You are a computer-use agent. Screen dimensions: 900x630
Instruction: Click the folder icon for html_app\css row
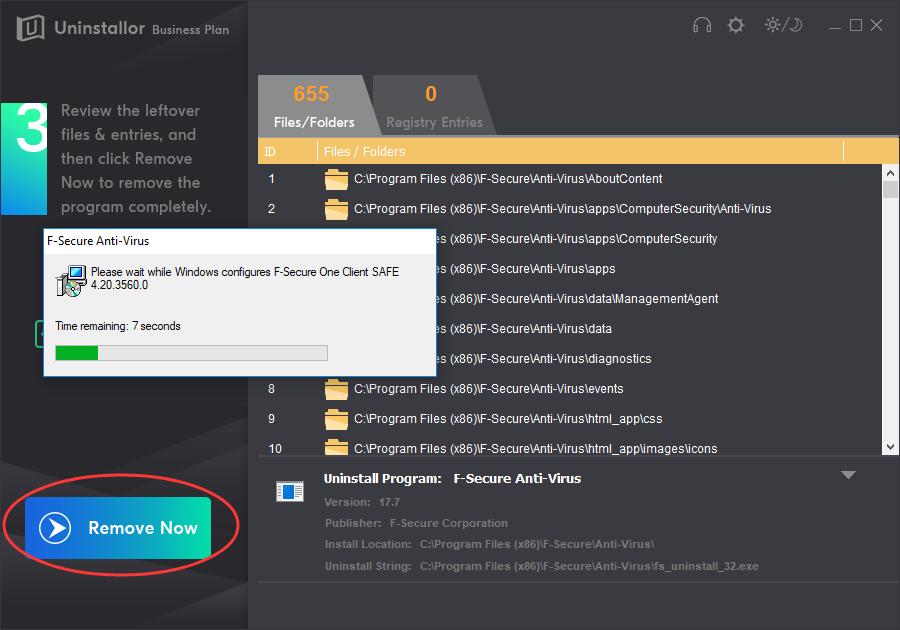pos(336,419)
